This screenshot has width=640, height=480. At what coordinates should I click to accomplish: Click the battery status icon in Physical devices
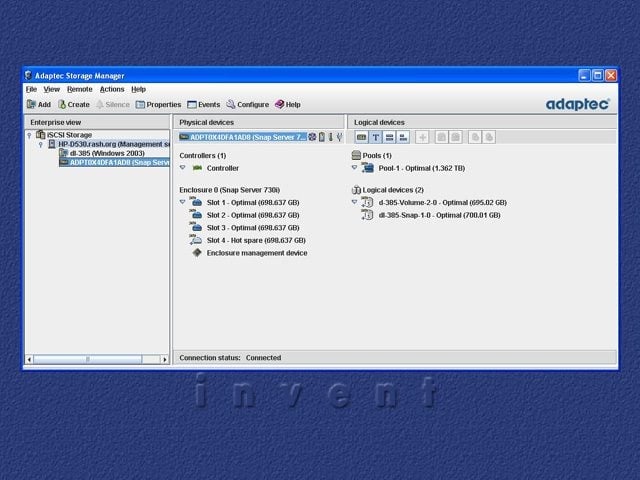[322, 137]
